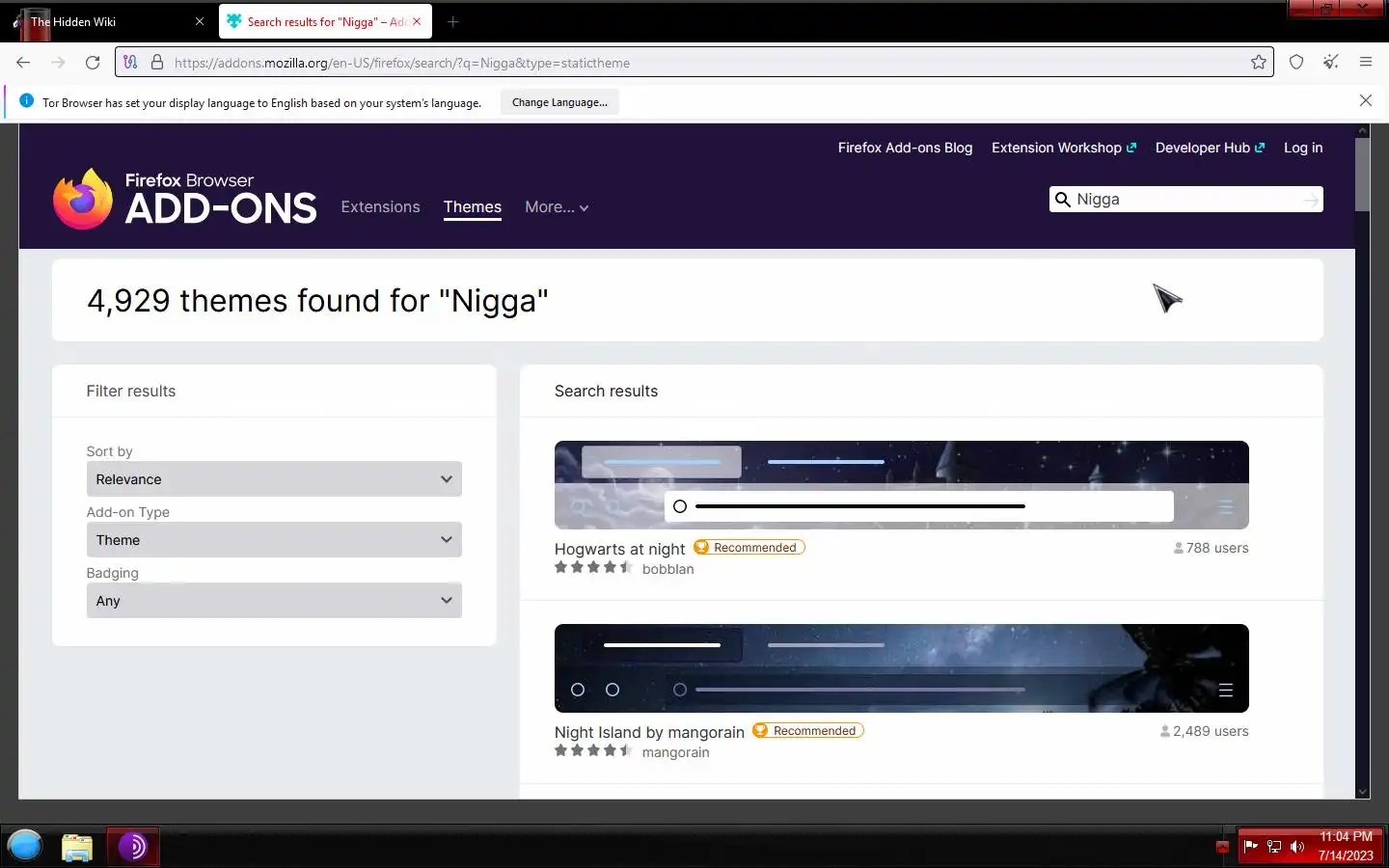Open the hamburger application menu

(x=1366, y=63)
